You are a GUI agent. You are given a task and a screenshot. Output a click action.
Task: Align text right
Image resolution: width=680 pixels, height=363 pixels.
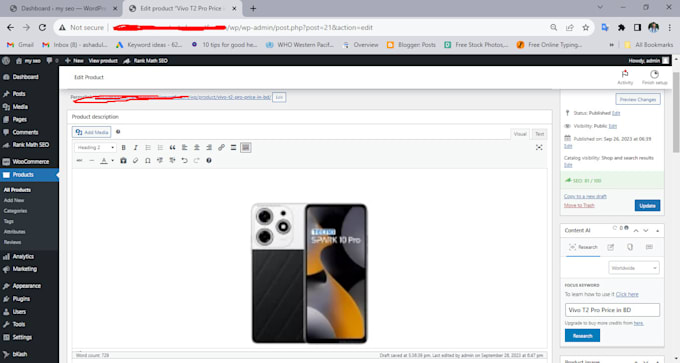click(x=209, y=147)
